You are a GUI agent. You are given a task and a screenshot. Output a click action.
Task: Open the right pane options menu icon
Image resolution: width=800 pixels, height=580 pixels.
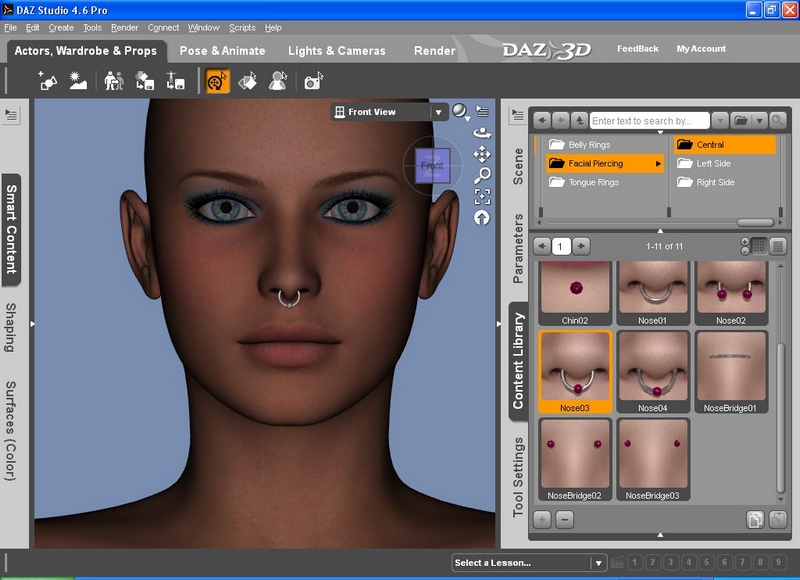pos(517,115)
